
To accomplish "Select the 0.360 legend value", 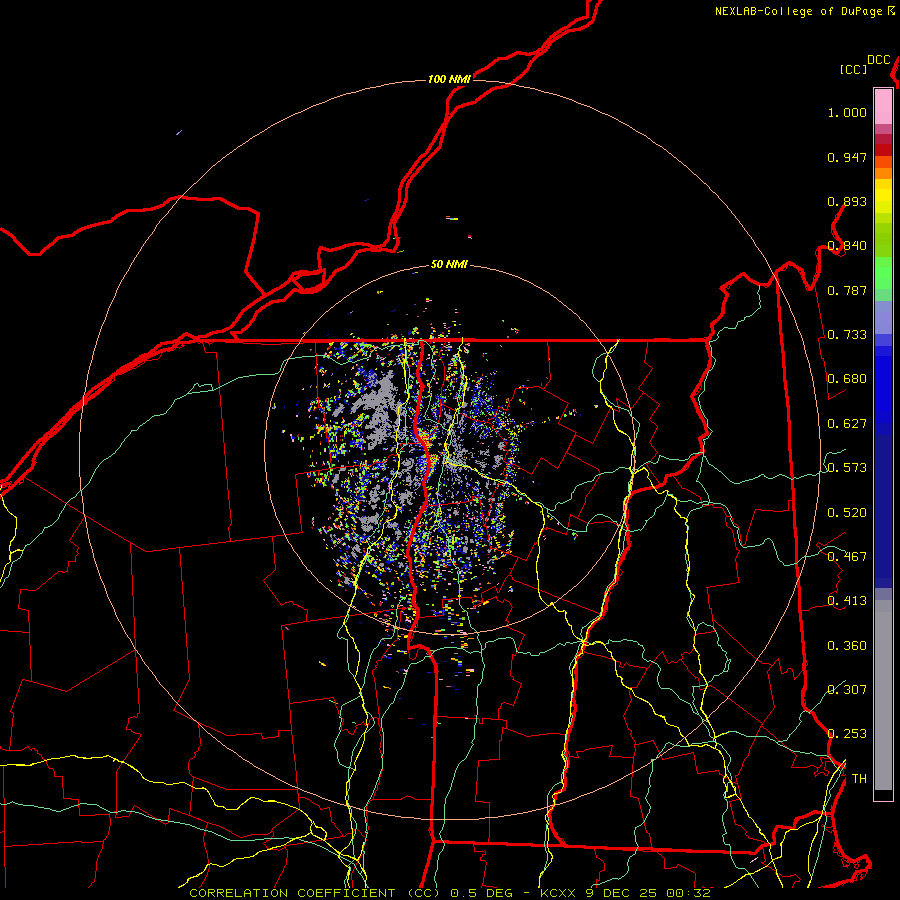I will [847, 646].
